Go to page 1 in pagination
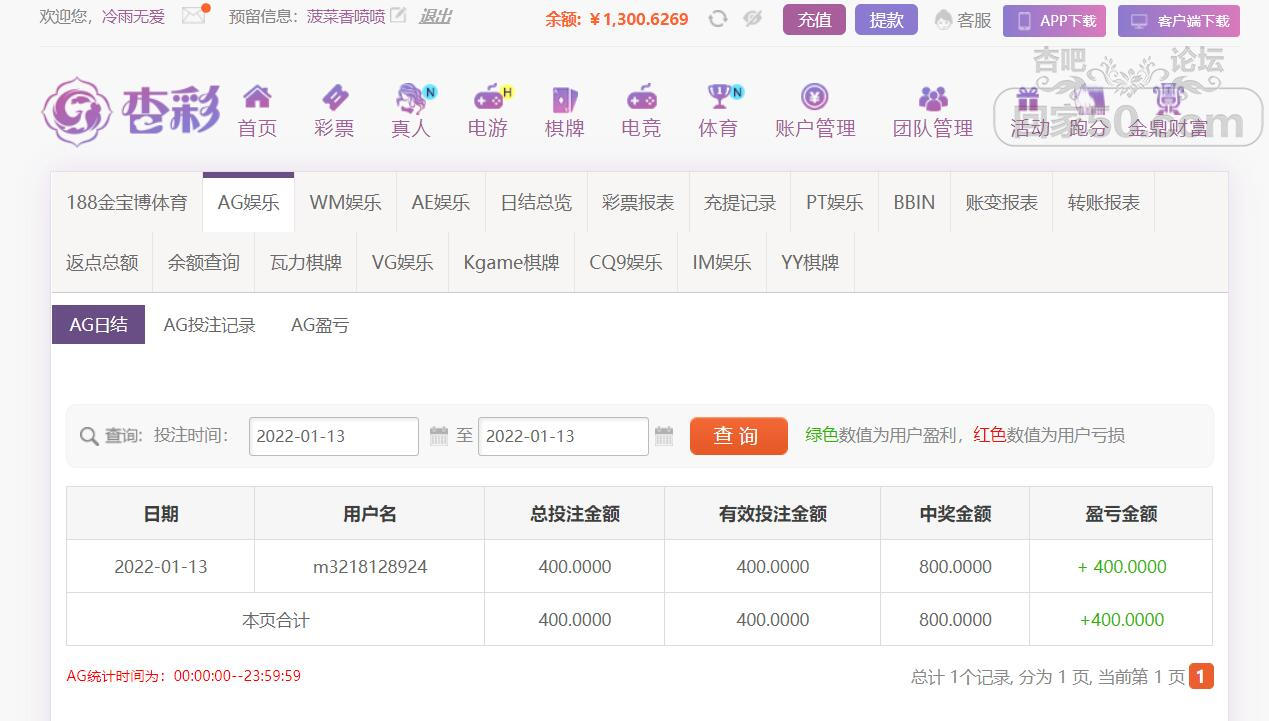The width and height of the screenshot is (1269, 721). pyautogui.click(x=1201, y=677)
